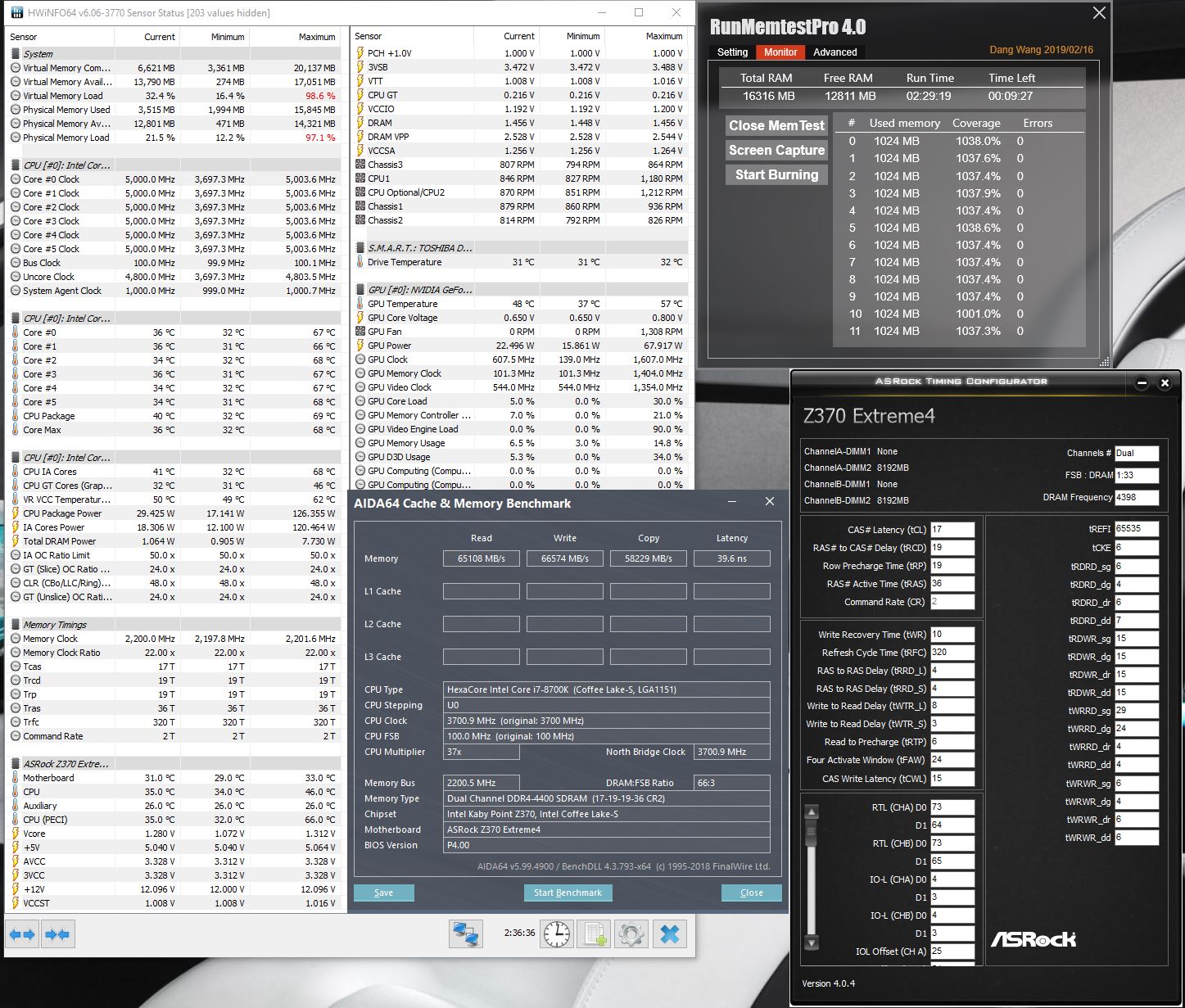Image resolution: width=1185 pixels, height=1008 pixels.
Task: Select the Memory Timings group header
Action: 174,625
